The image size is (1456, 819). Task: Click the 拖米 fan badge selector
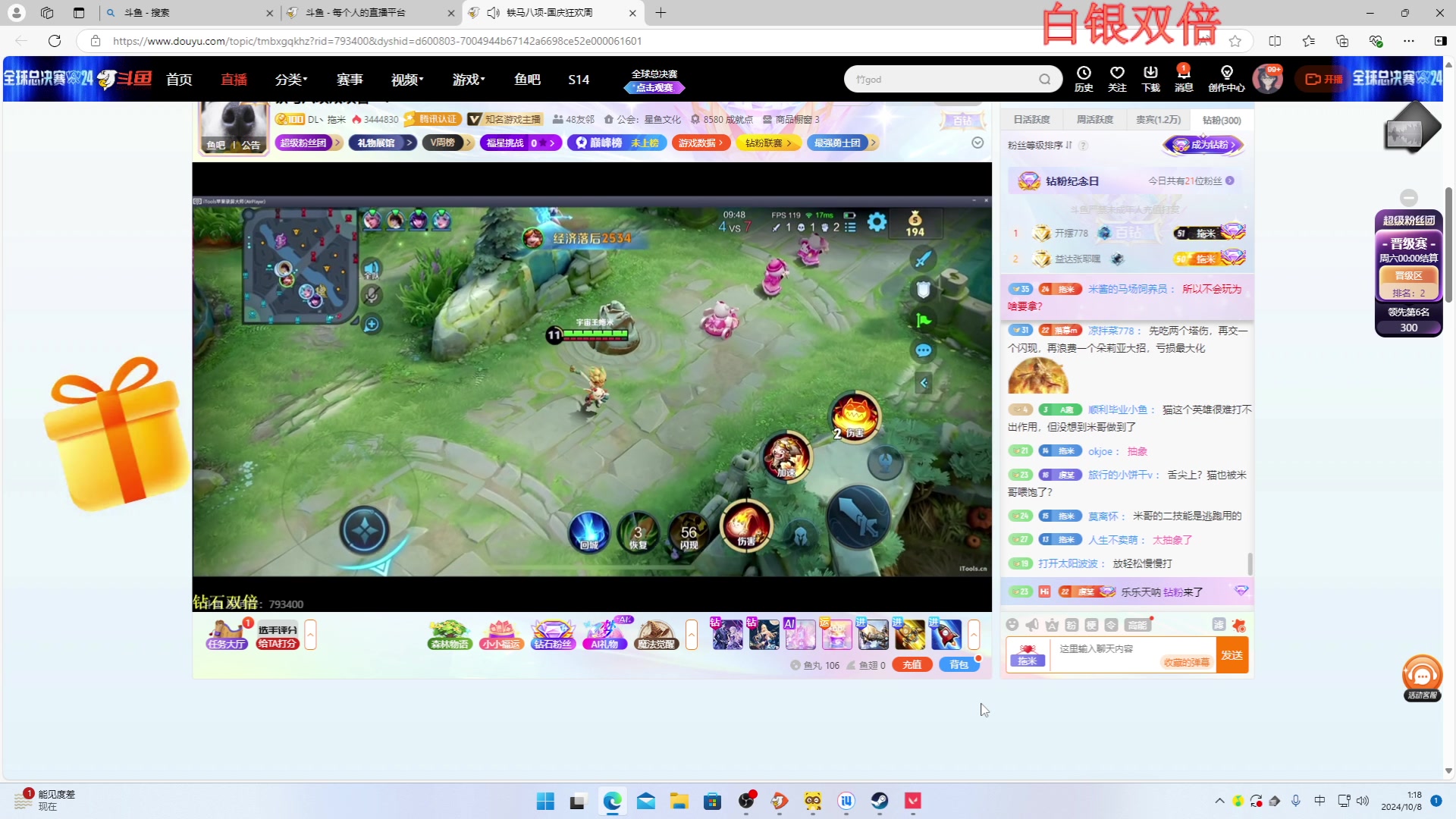(x=1028, y=655)
